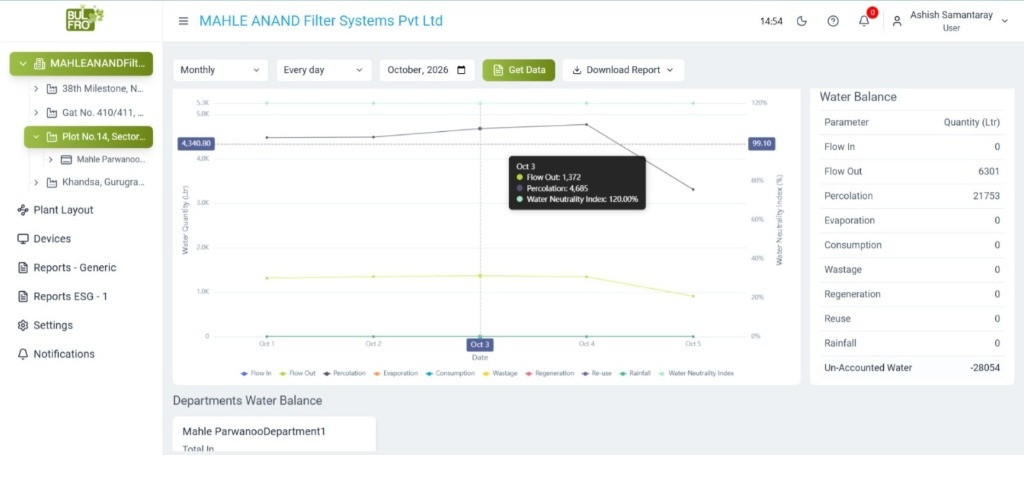1024x480 pixels.
Task: Open Plant Layout page
Action: (x=63, y=210)
